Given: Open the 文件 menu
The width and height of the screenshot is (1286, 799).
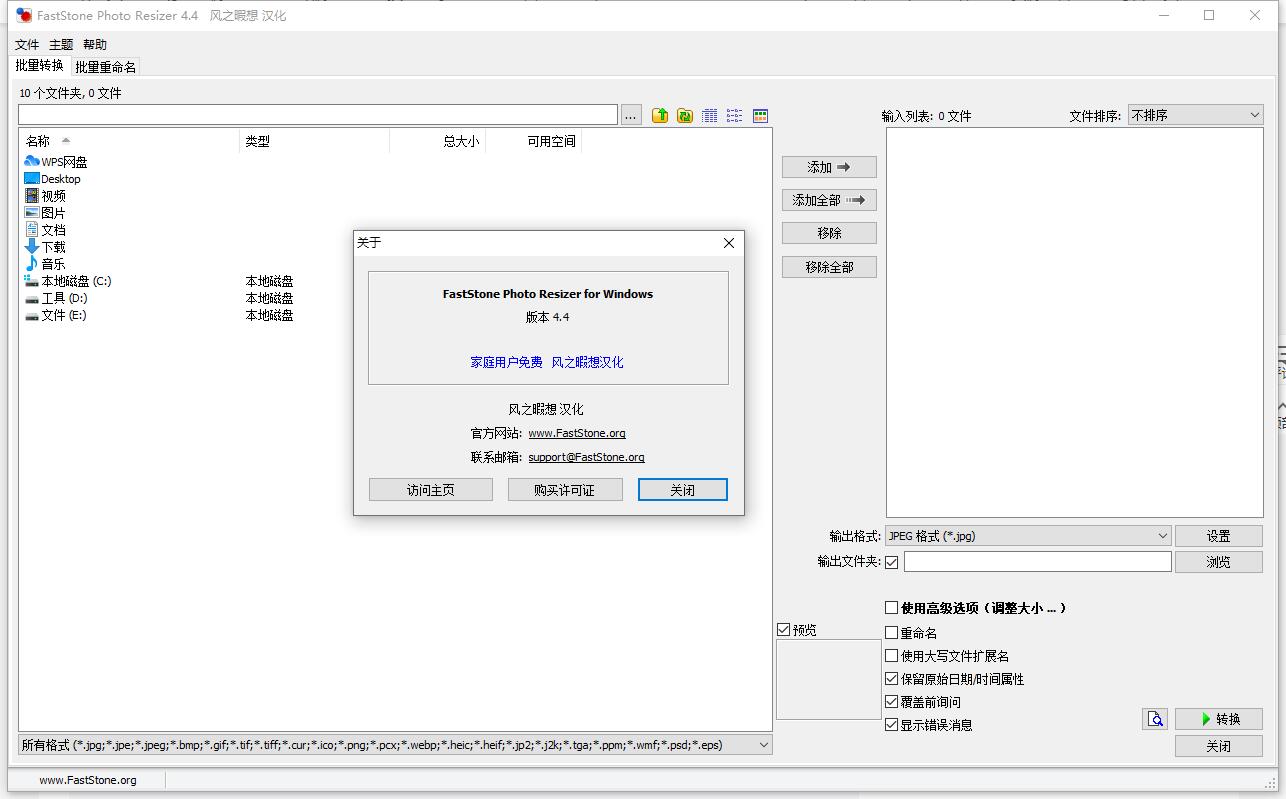Looking at the screenshot, I should coord(27,44).
